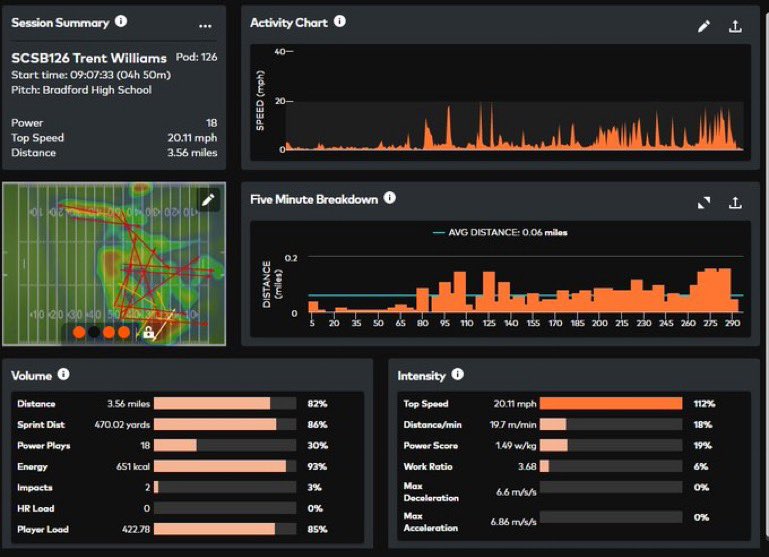Click the Activity Chart info icon
Image resolution: width=769 pixels, height=557 pixels.
tap(340, 21)
